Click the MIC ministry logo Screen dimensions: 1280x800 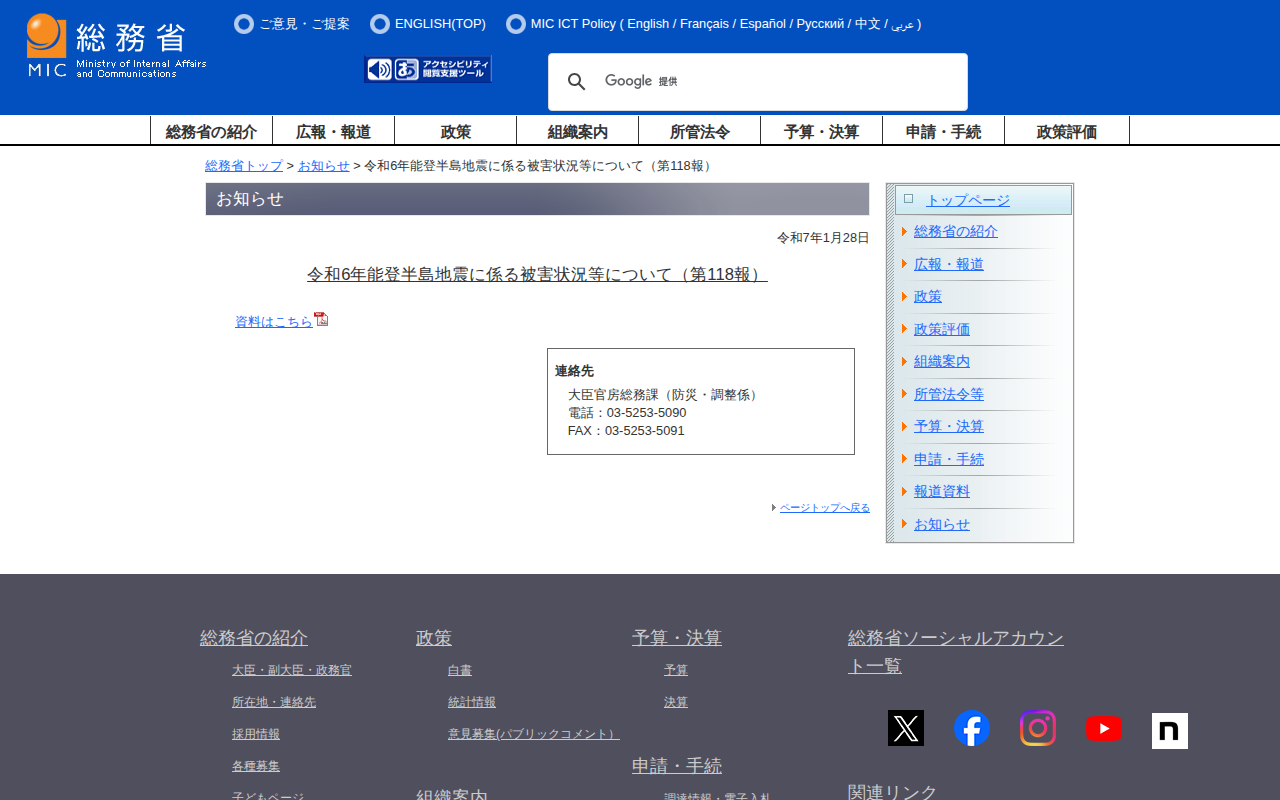(116, 46)
